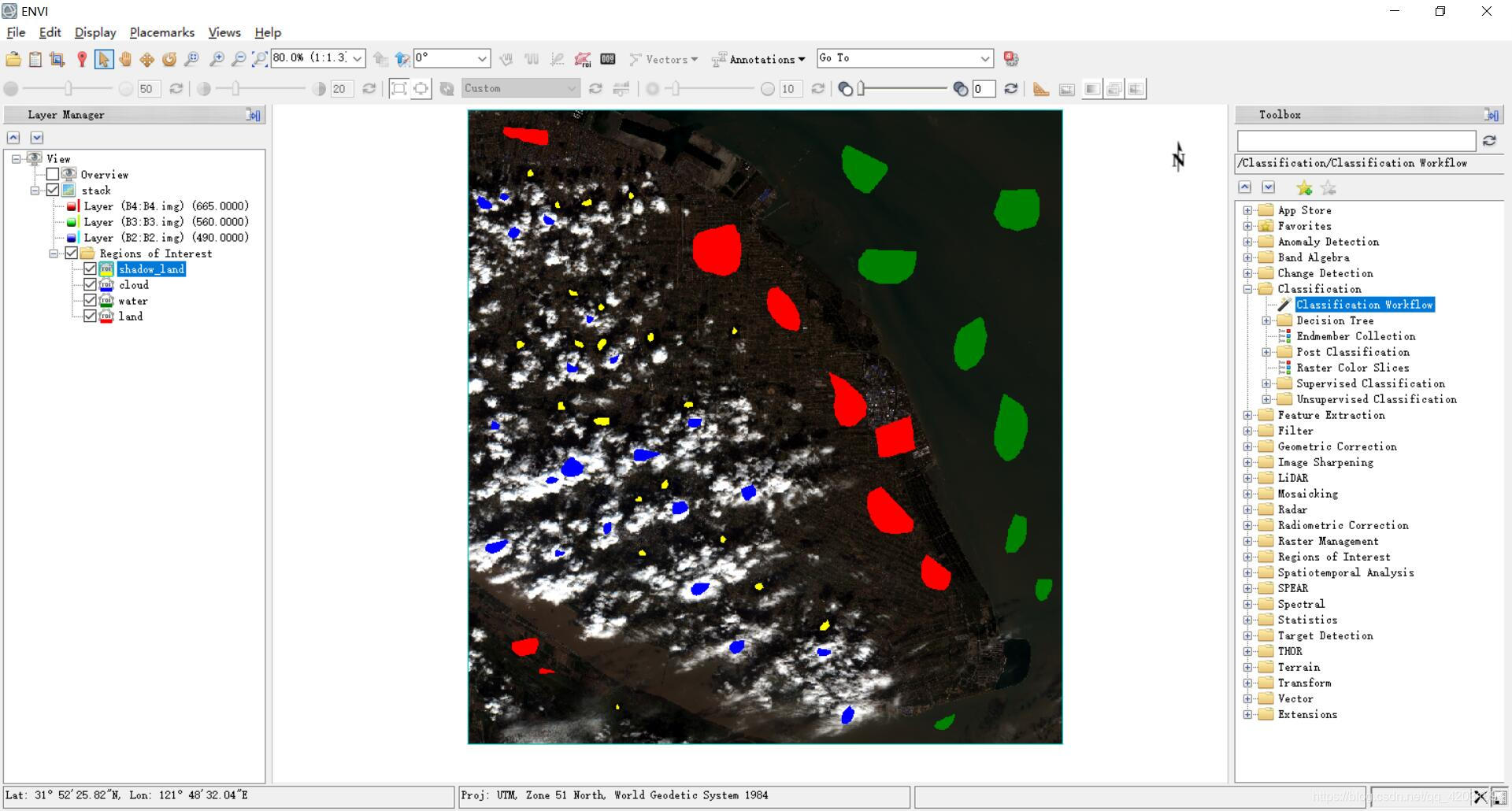Viewport: 1512px width, 811px height.
Task: Select the Rotate view tool
Action: point(169,59)
